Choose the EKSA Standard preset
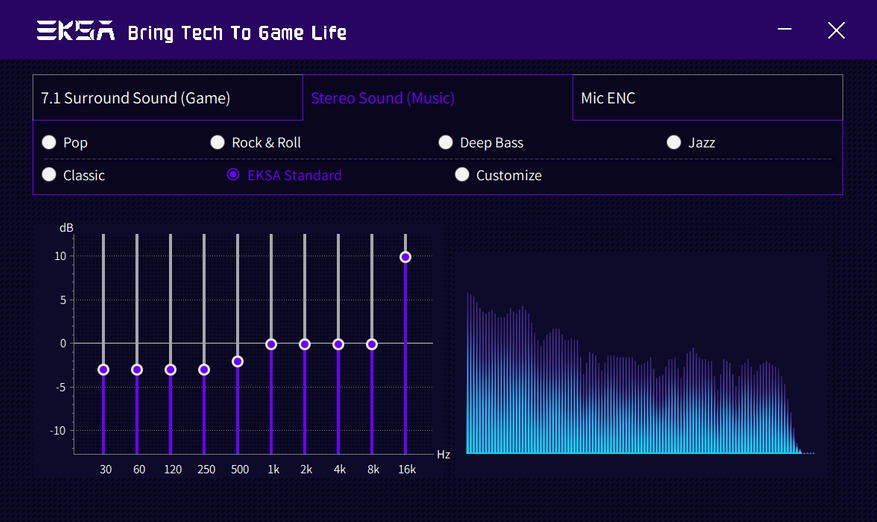 [234, 175]
